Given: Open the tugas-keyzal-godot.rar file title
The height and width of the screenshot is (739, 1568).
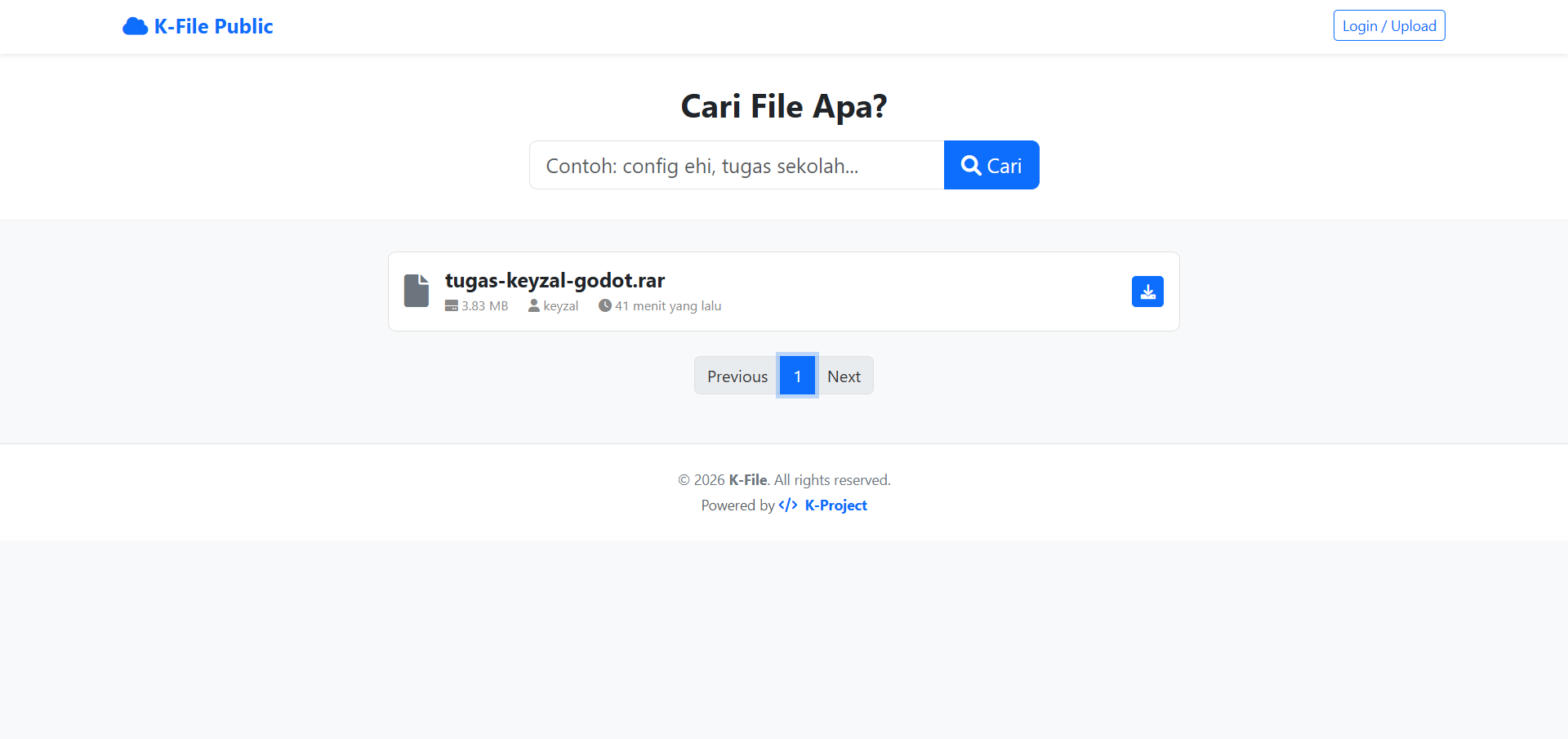Looking at the screenshot, I should (555, 280).
